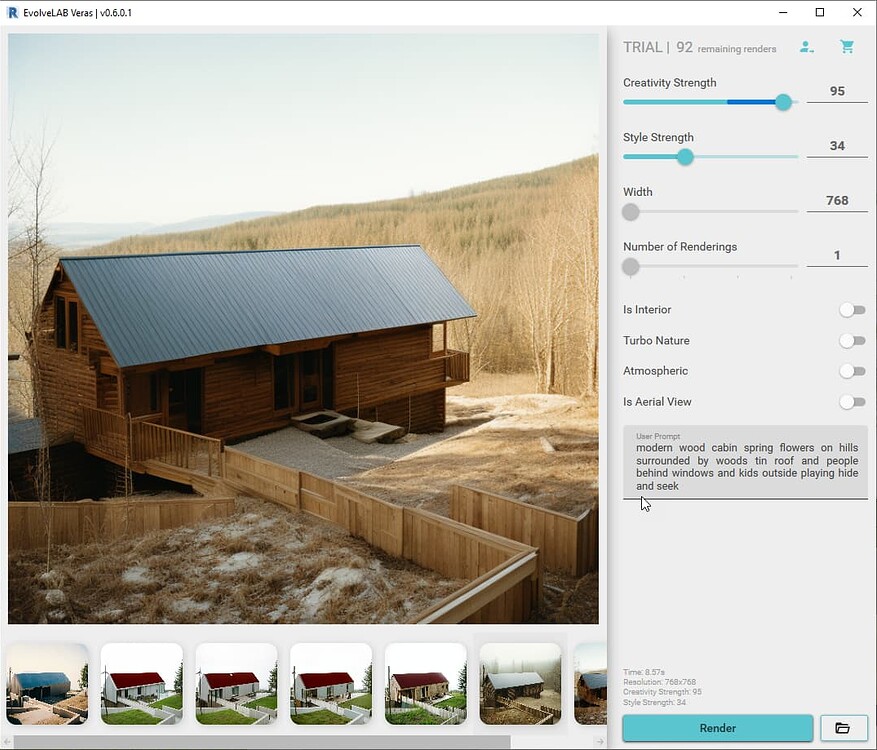Enable the Is Interior toggle

852,310
